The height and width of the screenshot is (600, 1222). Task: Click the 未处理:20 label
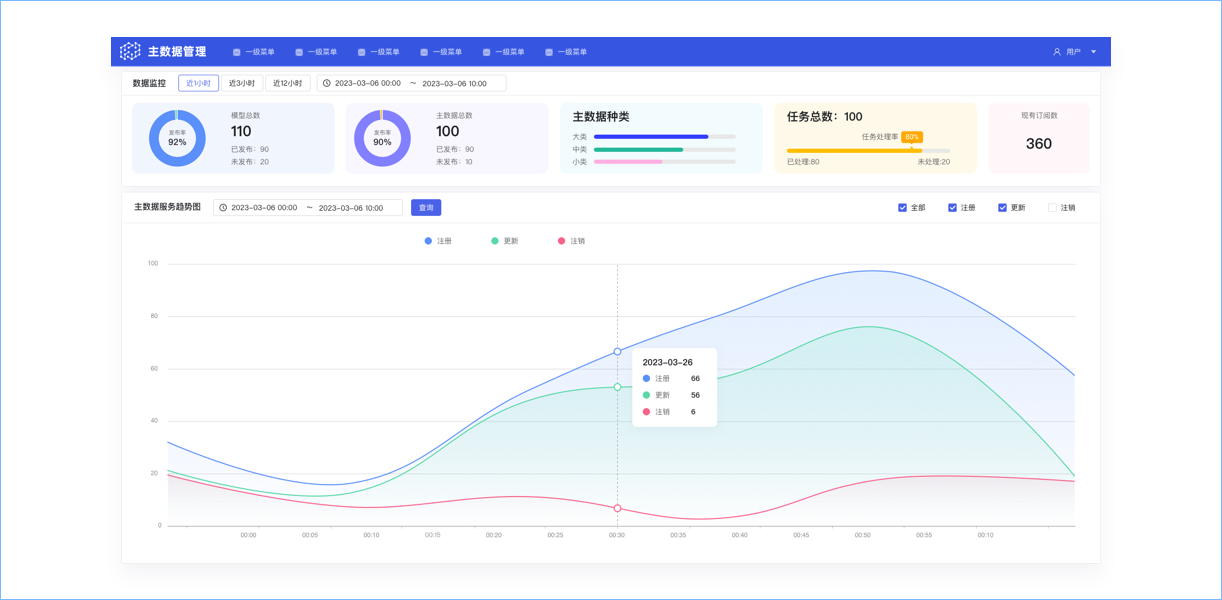pos(934,162)
